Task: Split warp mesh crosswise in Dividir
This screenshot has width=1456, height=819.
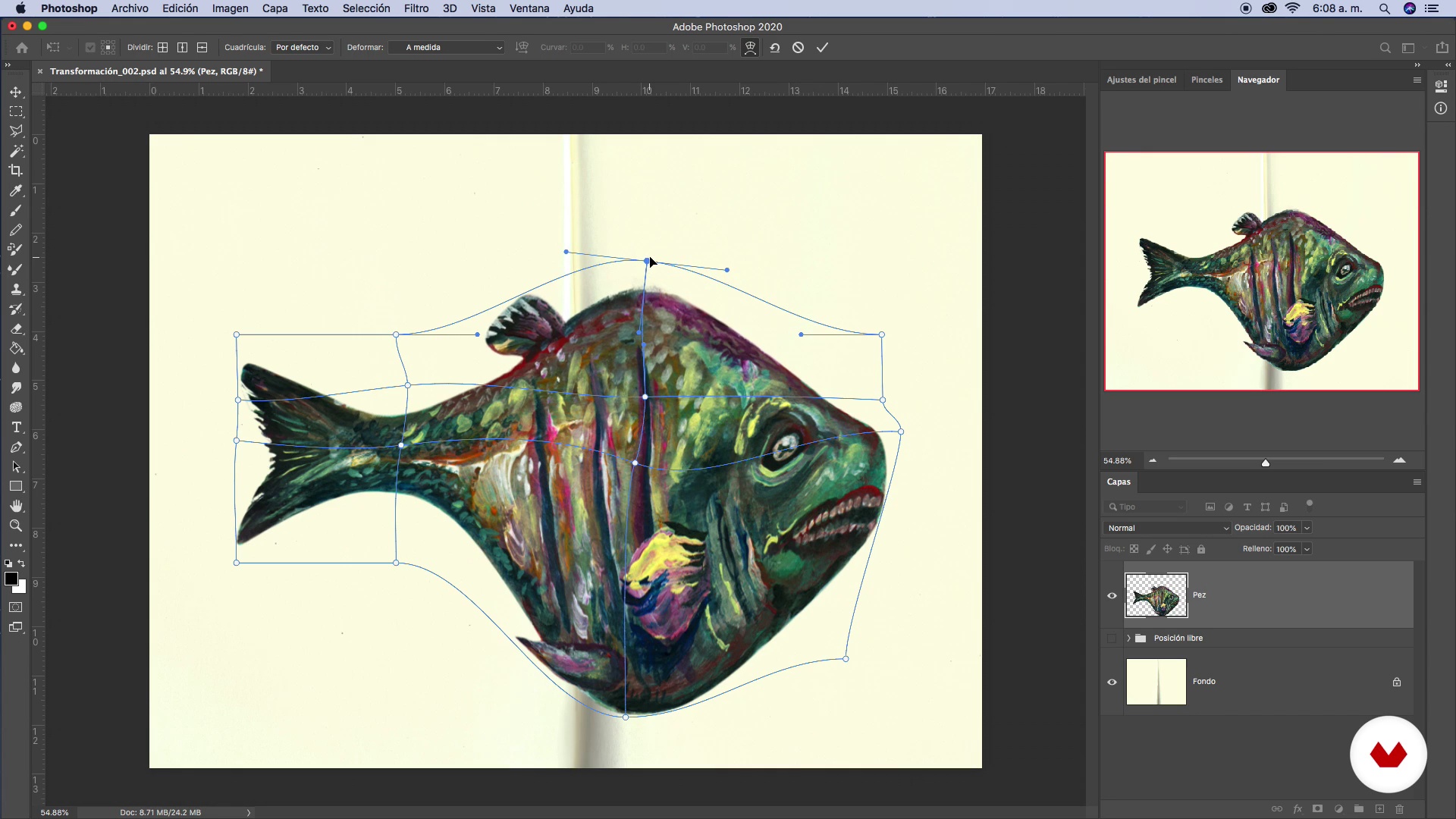Action: (162, 47)
